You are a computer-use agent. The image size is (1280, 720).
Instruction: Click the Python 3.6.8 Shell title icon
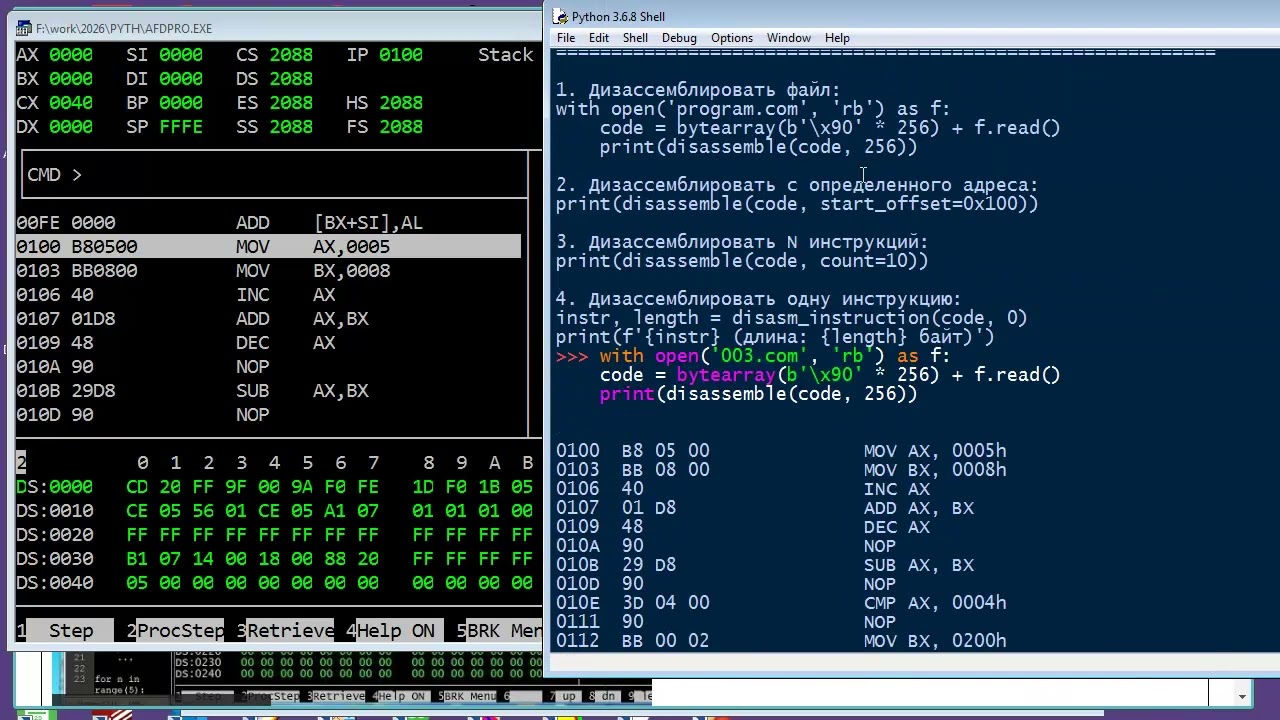click(560, 16)
